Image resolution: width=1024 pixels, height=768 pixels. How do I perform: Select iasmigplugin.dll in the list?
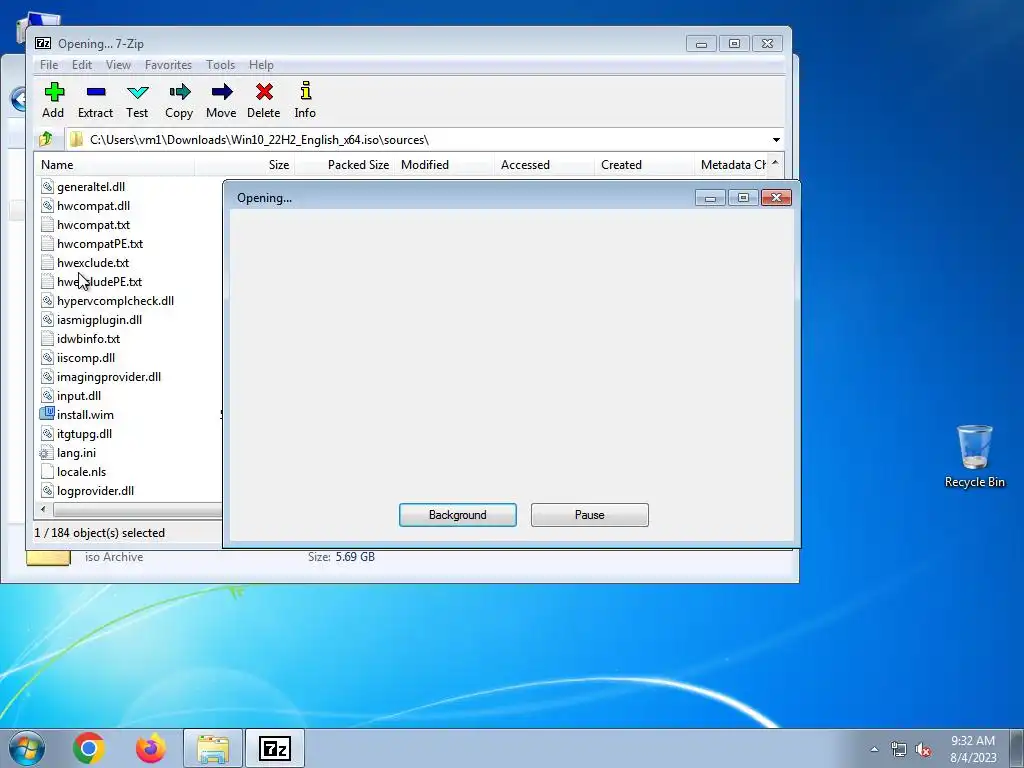point(99,319)
